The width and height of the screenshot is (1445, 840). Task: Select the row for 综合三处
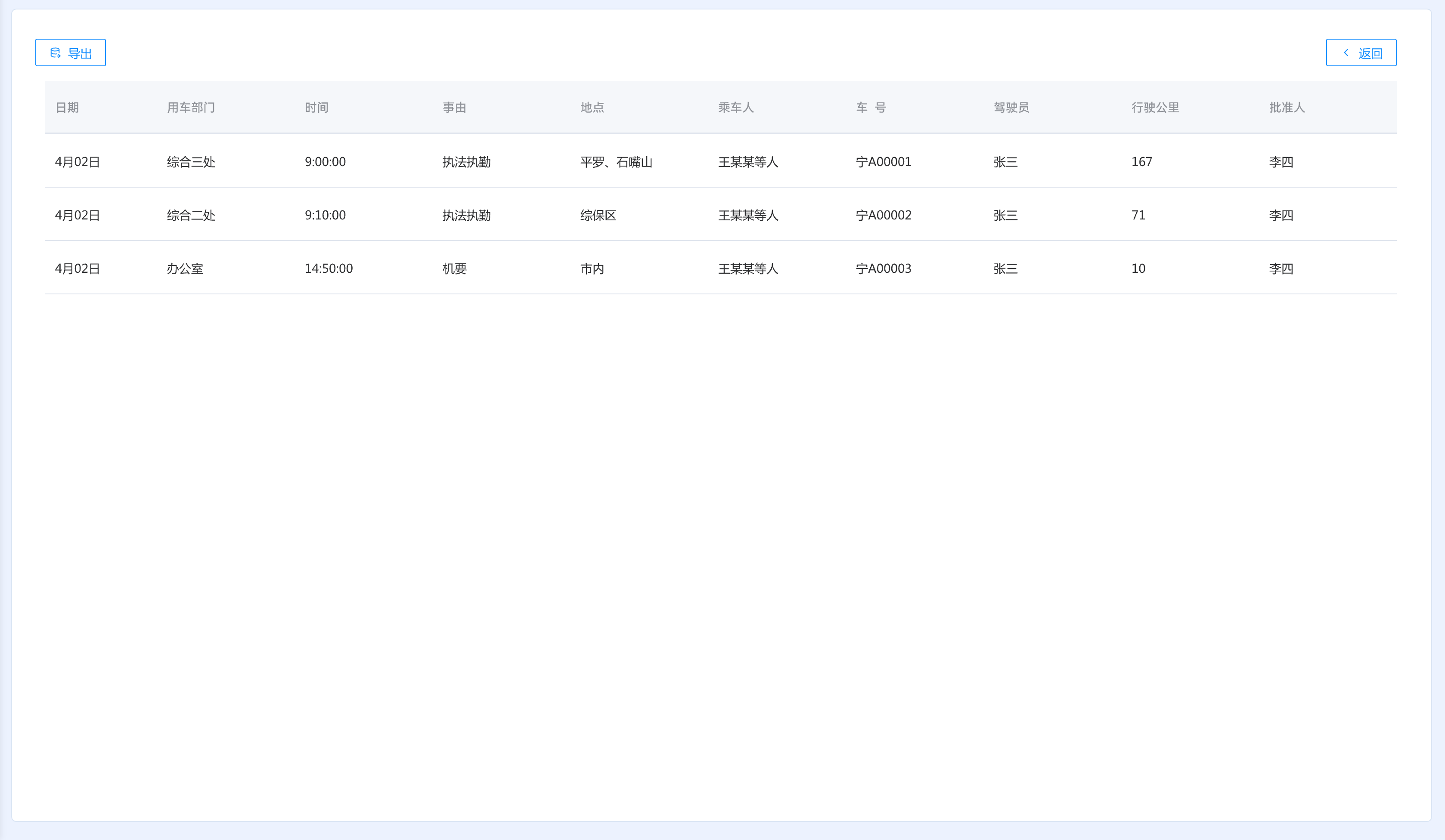pos(191,162)
